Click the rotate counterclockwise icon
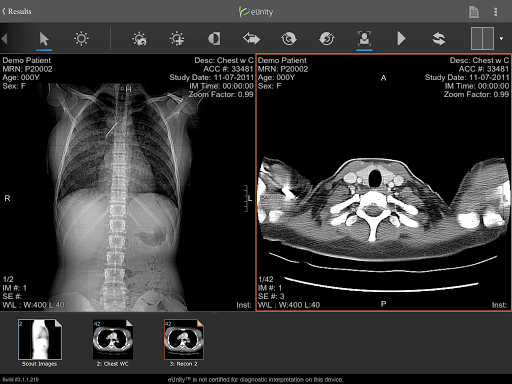The width and height of the screenshot is (512, 384). tap(289, 39)
